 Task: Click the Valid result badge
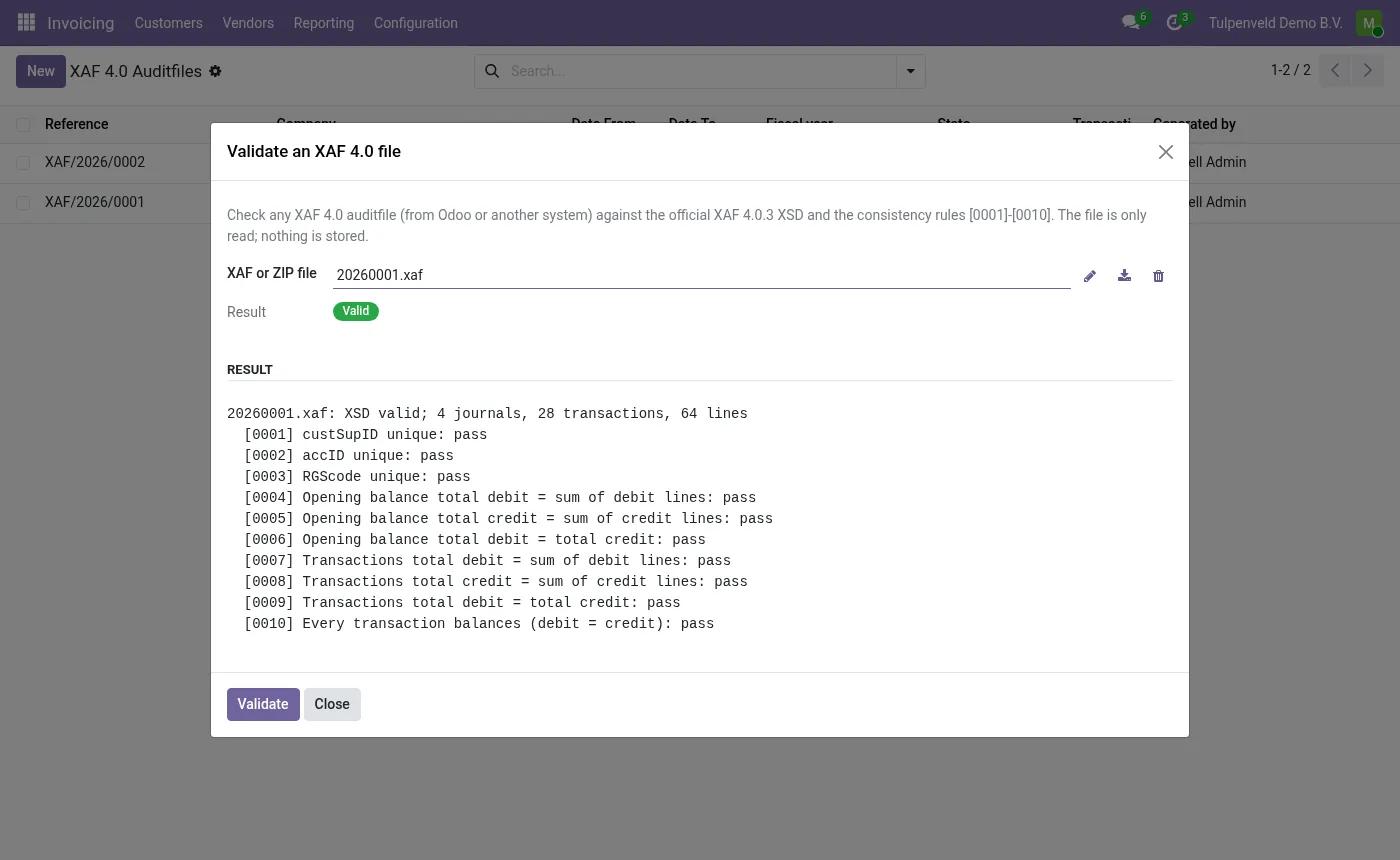click(356, 311)
